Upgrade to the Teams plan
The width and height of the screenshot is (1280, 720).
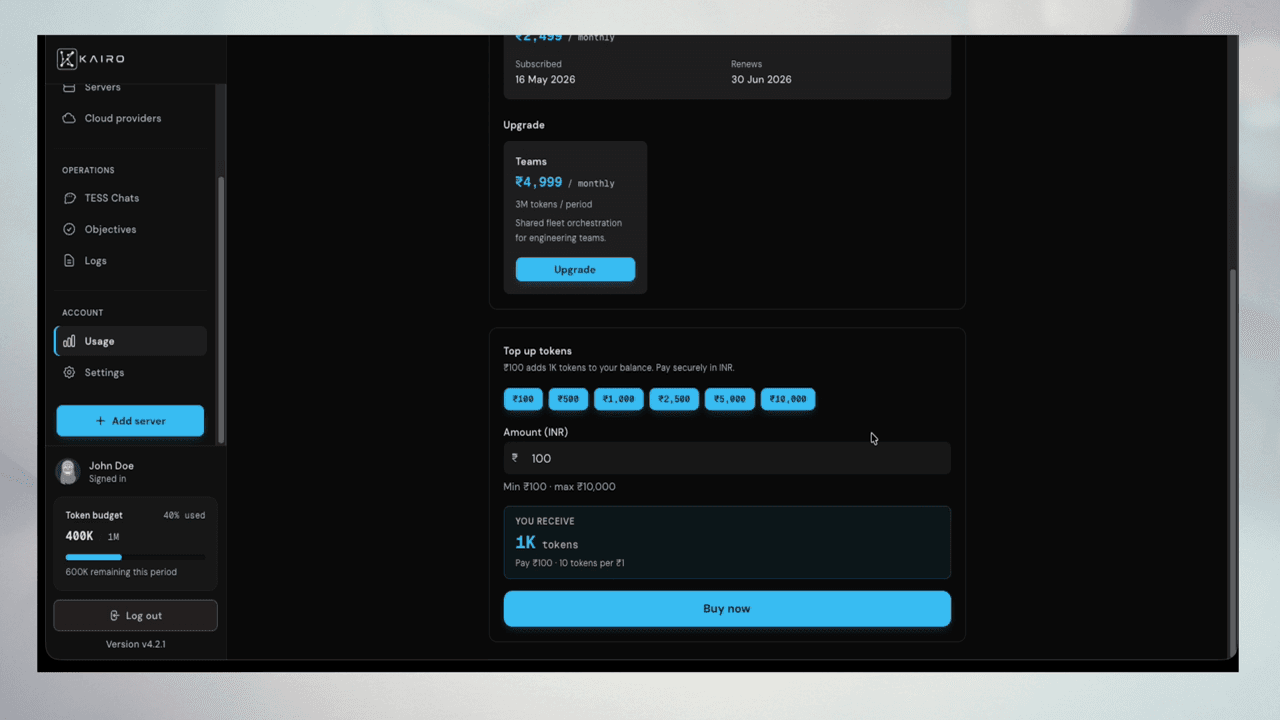tap(575, 269)
